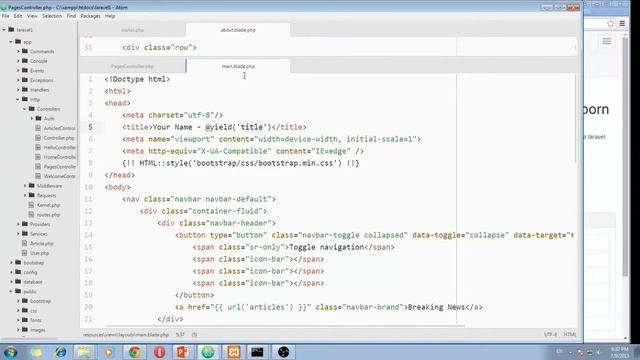Click line number 5 in the gutter
This screenshot has width=640, height=360.
coord(90,127)
